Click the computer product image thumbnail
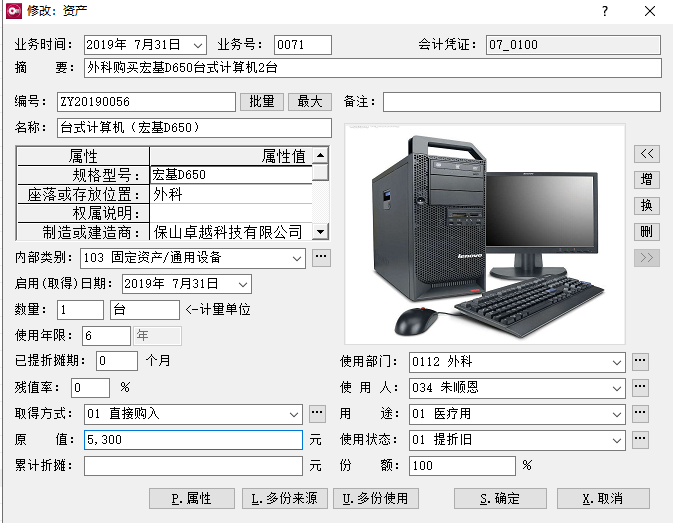Viewport: 673px width, 524px height. click(484, 234)
